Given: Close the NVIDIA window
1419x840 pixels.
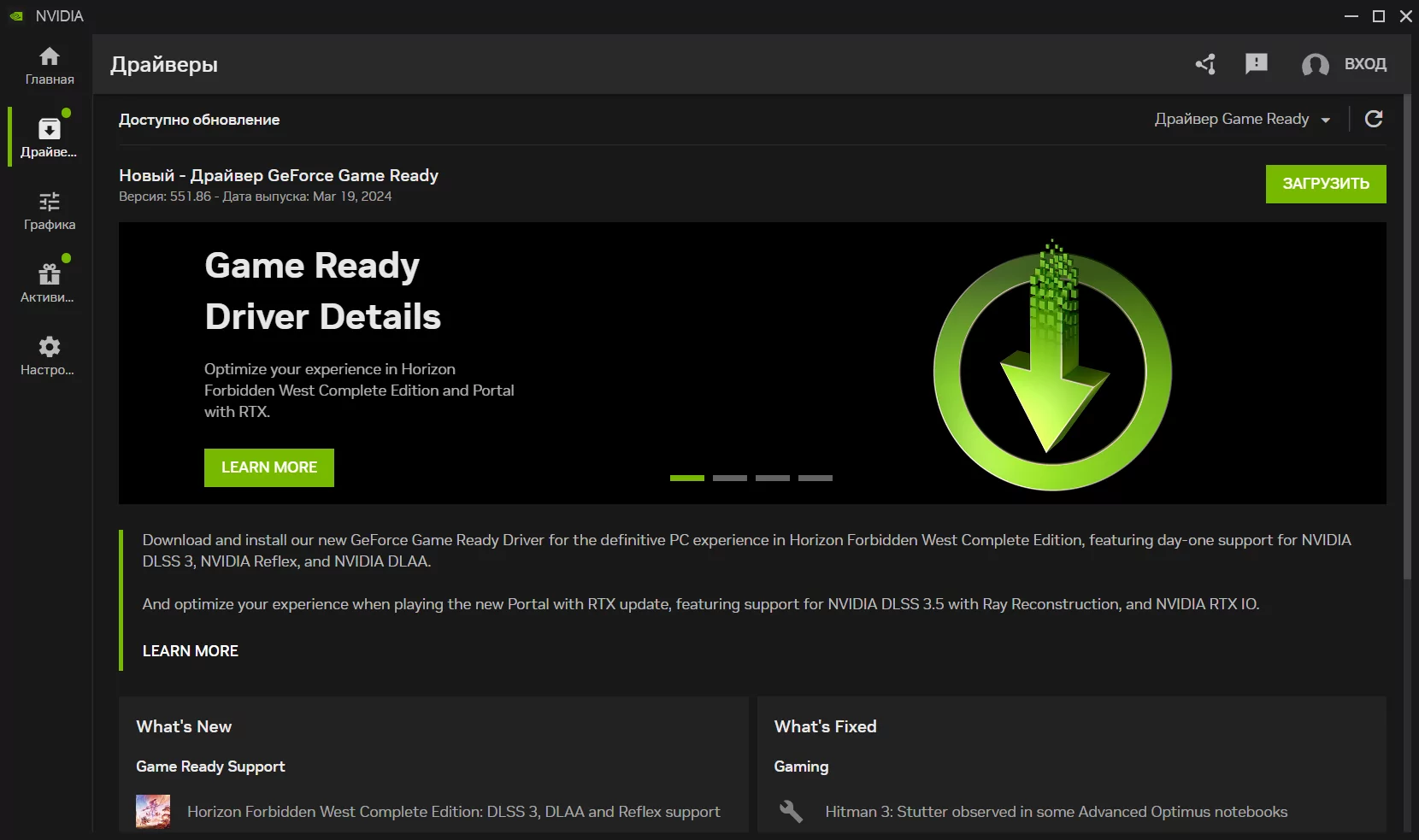Looking at the screenshot, I should pos(1406,16).
